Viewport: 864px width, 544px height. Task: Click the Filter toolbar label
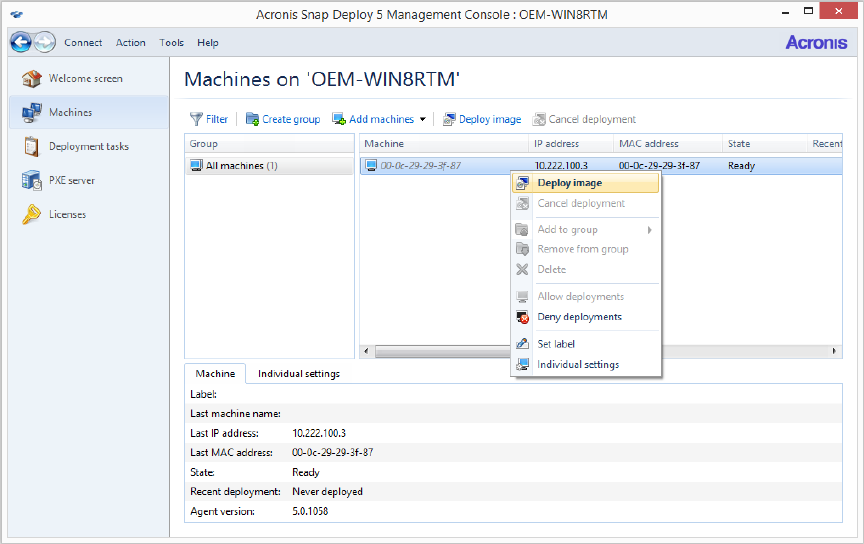tap(217, 119)
